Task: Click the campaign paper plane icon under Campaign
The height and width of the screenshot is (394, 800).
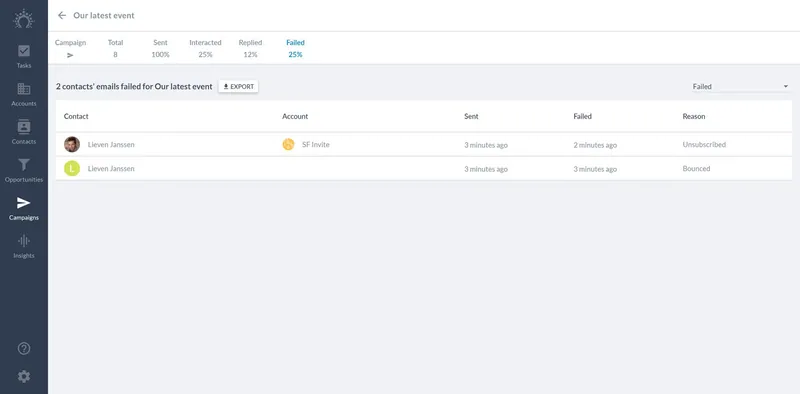Action: pos(70,55)
